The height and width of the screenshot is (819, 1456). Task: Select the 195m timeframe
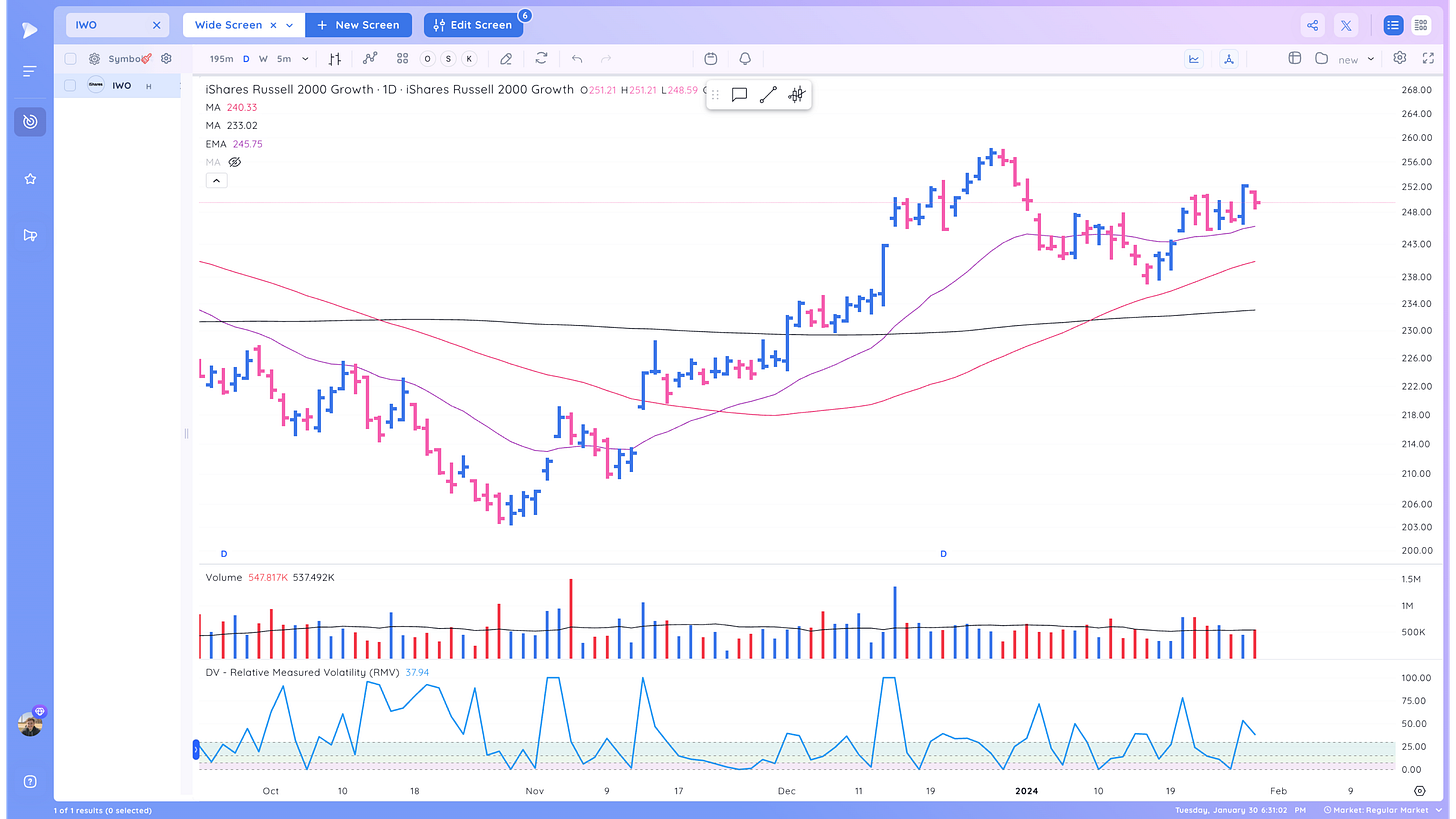click(x=221, y=59)
